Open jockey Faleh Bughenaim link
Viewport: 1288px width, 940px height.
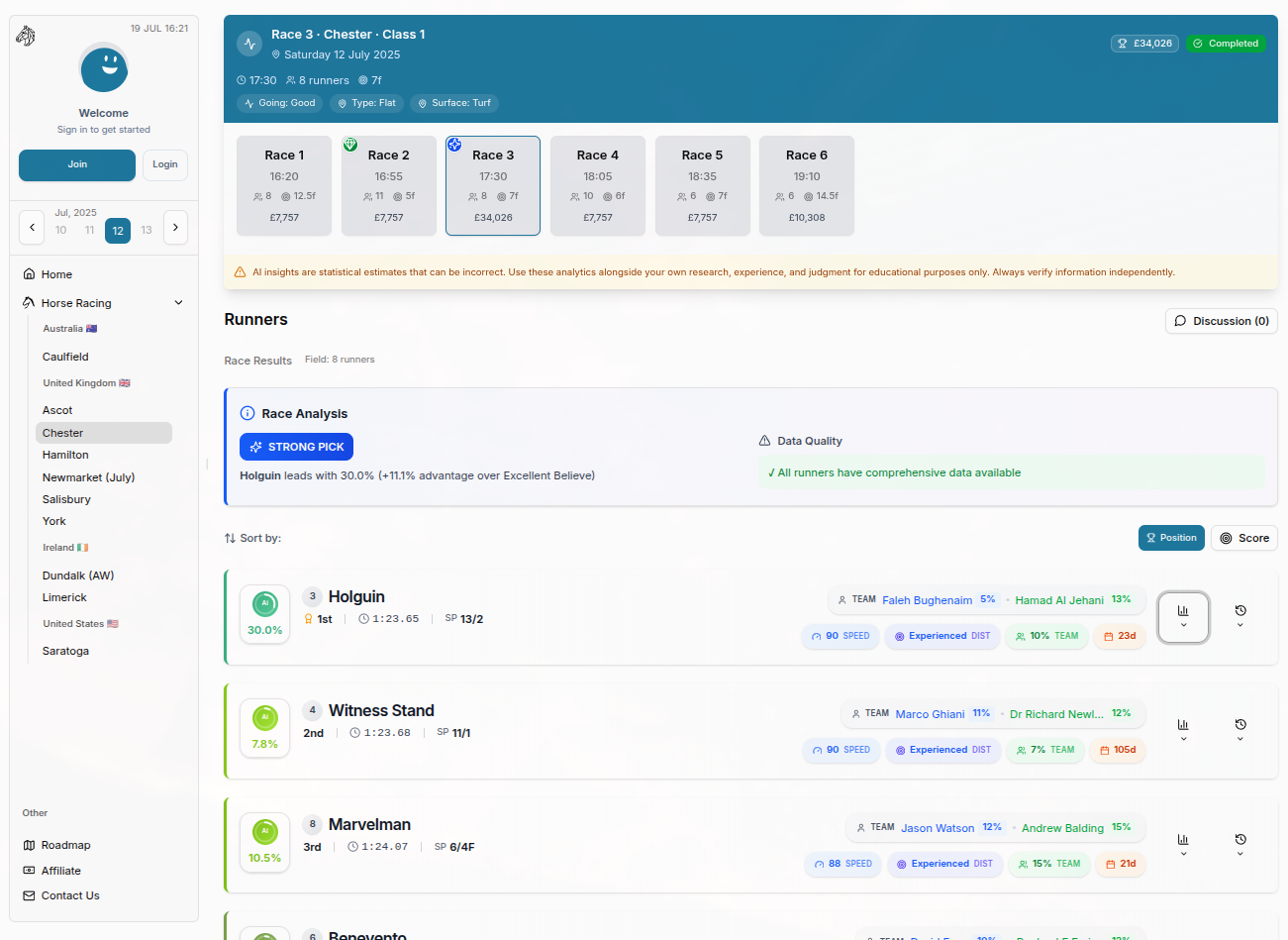click(927, 600)
